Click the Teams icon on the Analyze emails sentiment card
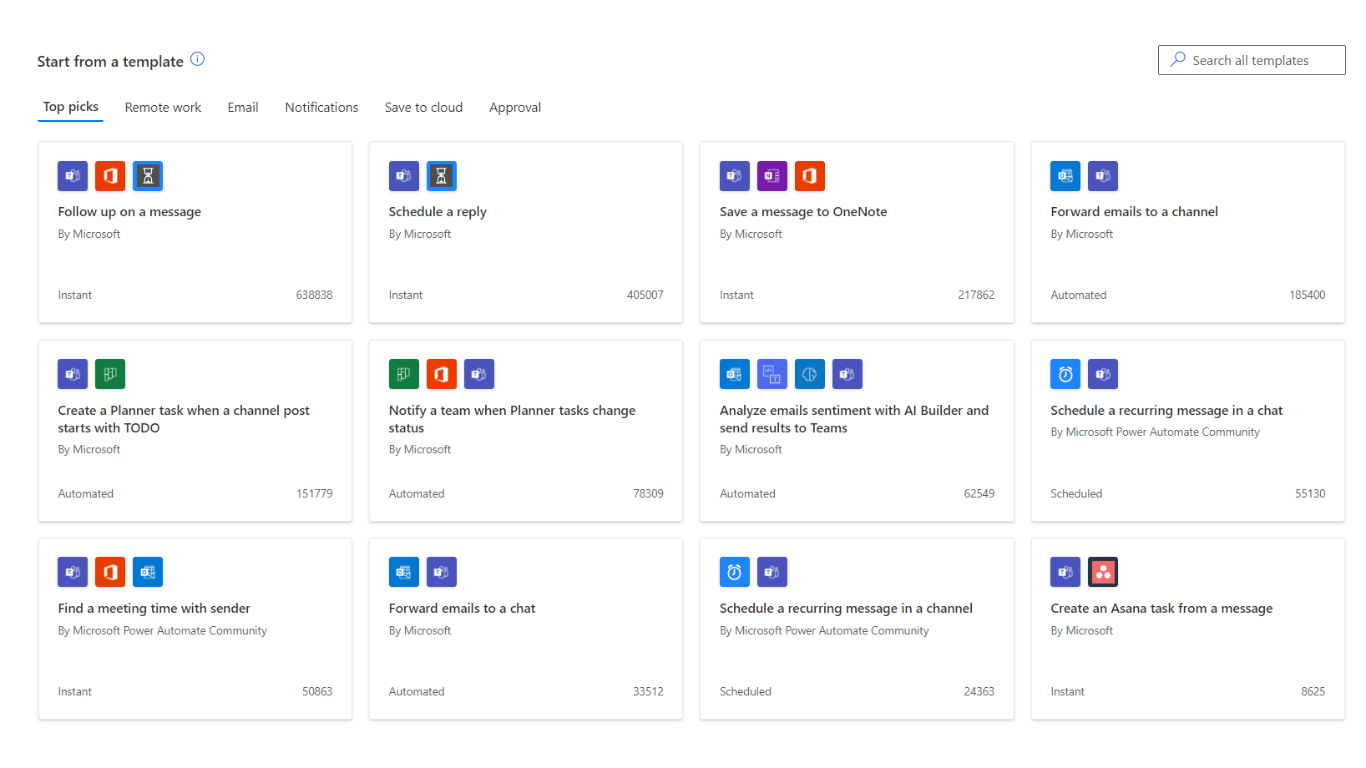Image resolution: width=1366 pixels, height=768 pixels. (x=847, y=374)
